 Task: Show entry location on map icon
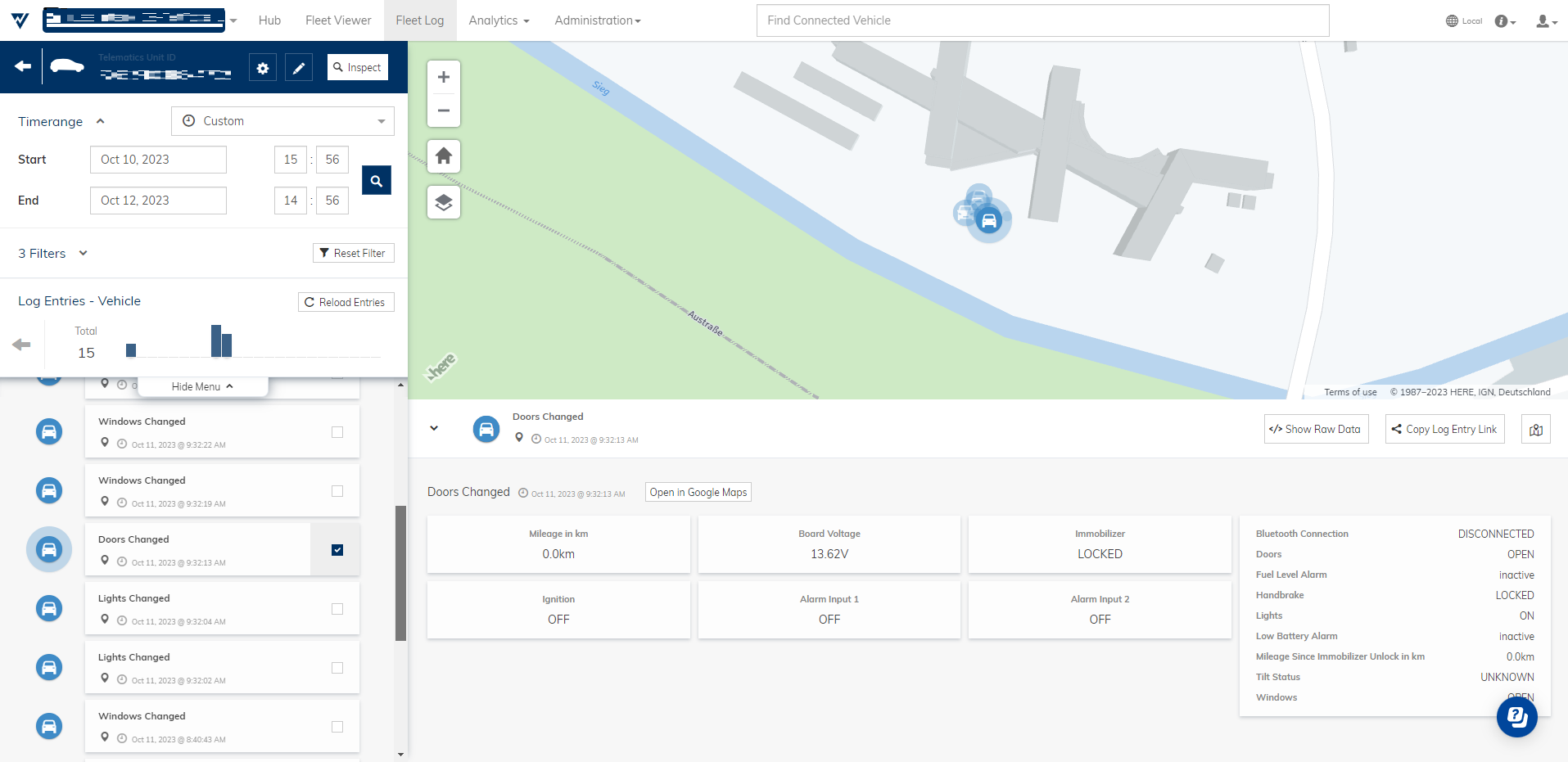coord(1536,429)
